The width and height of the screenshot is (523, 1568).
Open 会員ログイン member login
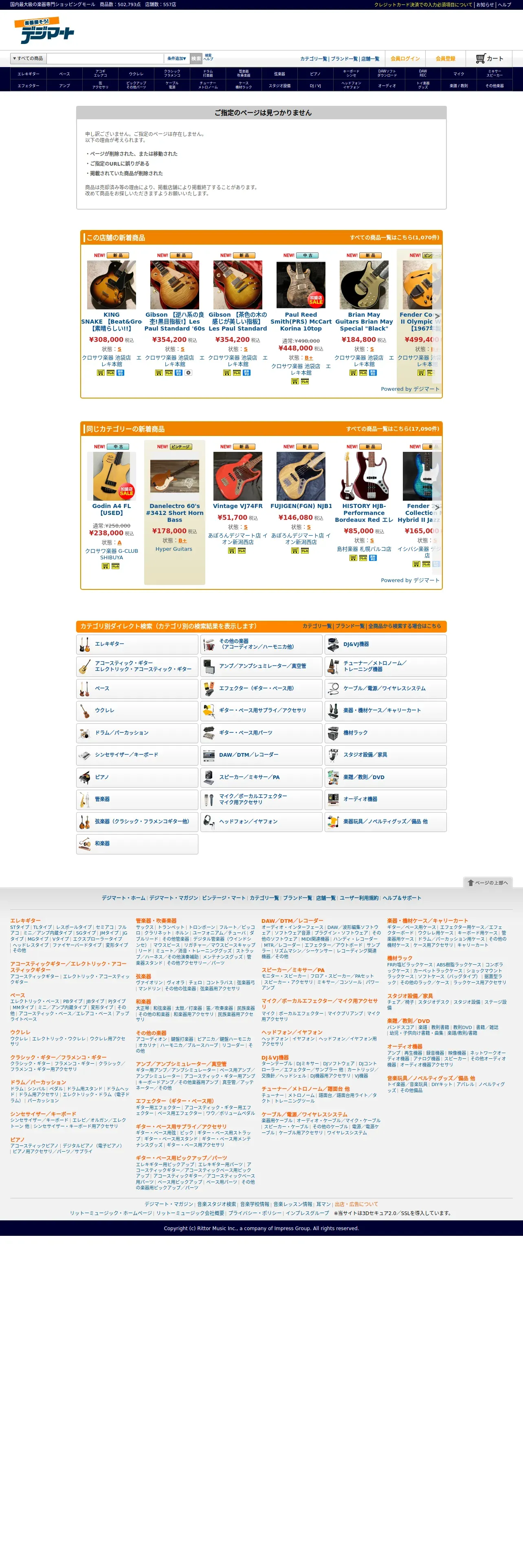point(405,59)
